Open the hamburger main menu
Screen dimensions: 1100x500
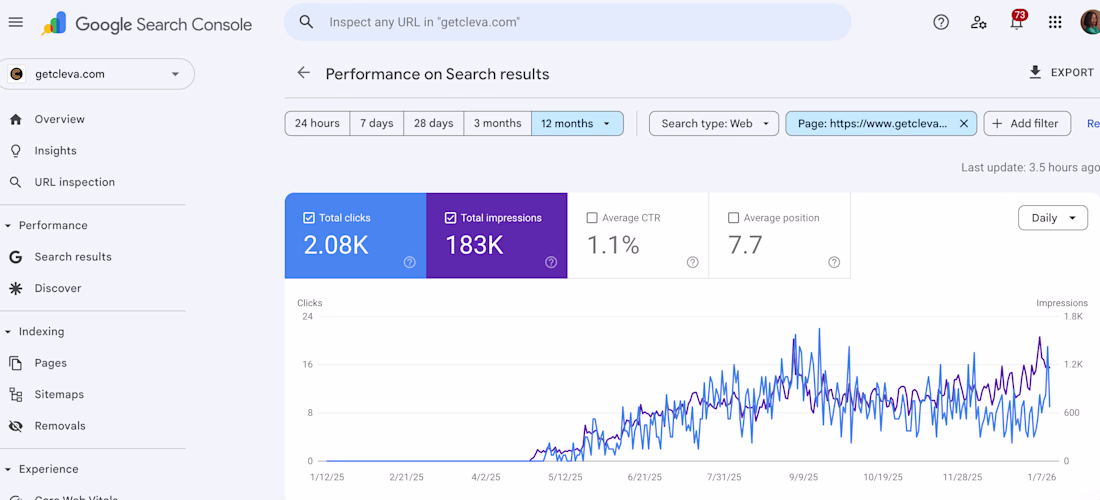coord(16,22)
